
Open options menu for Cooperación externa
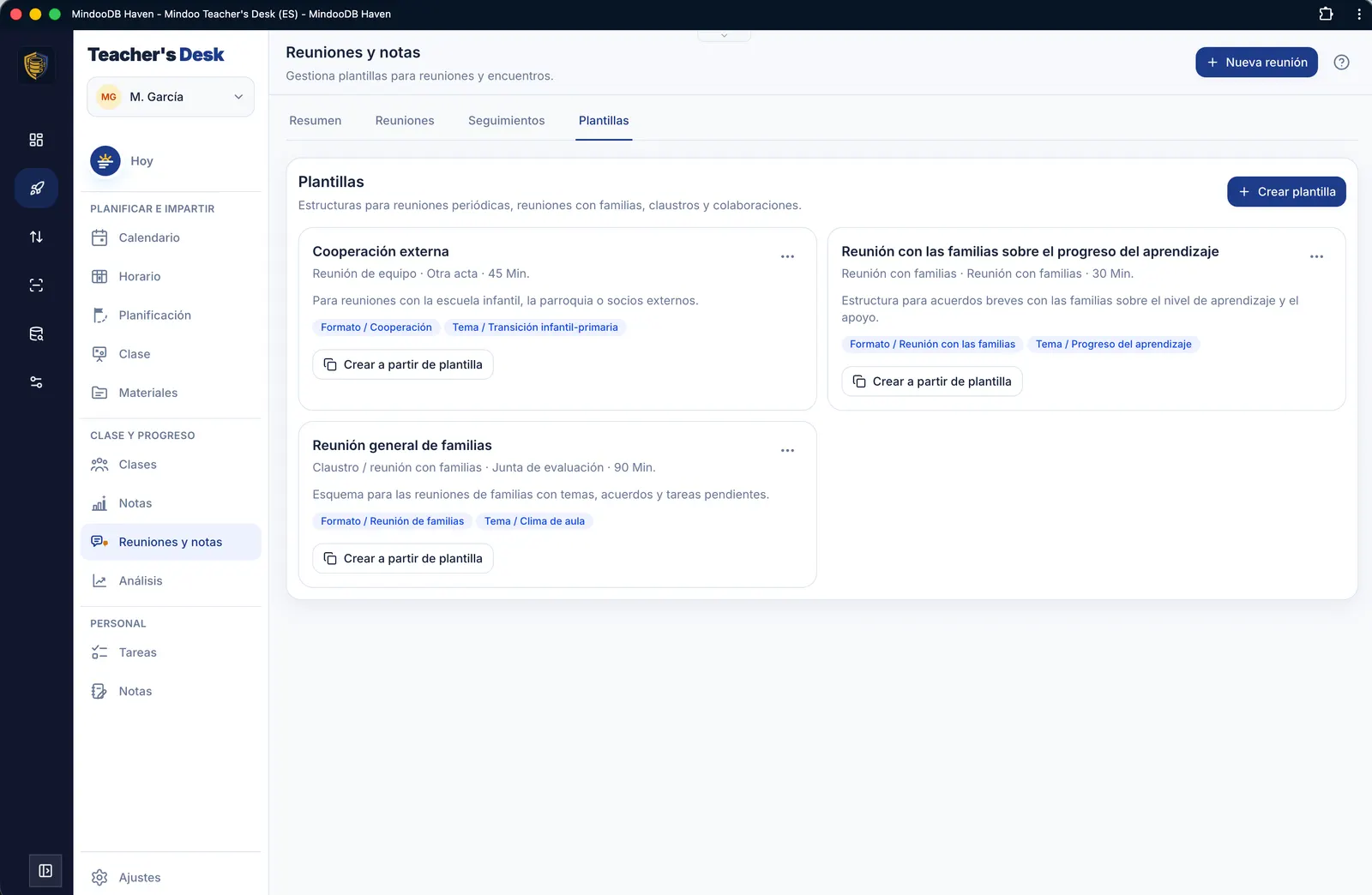[x=787, y=256]
